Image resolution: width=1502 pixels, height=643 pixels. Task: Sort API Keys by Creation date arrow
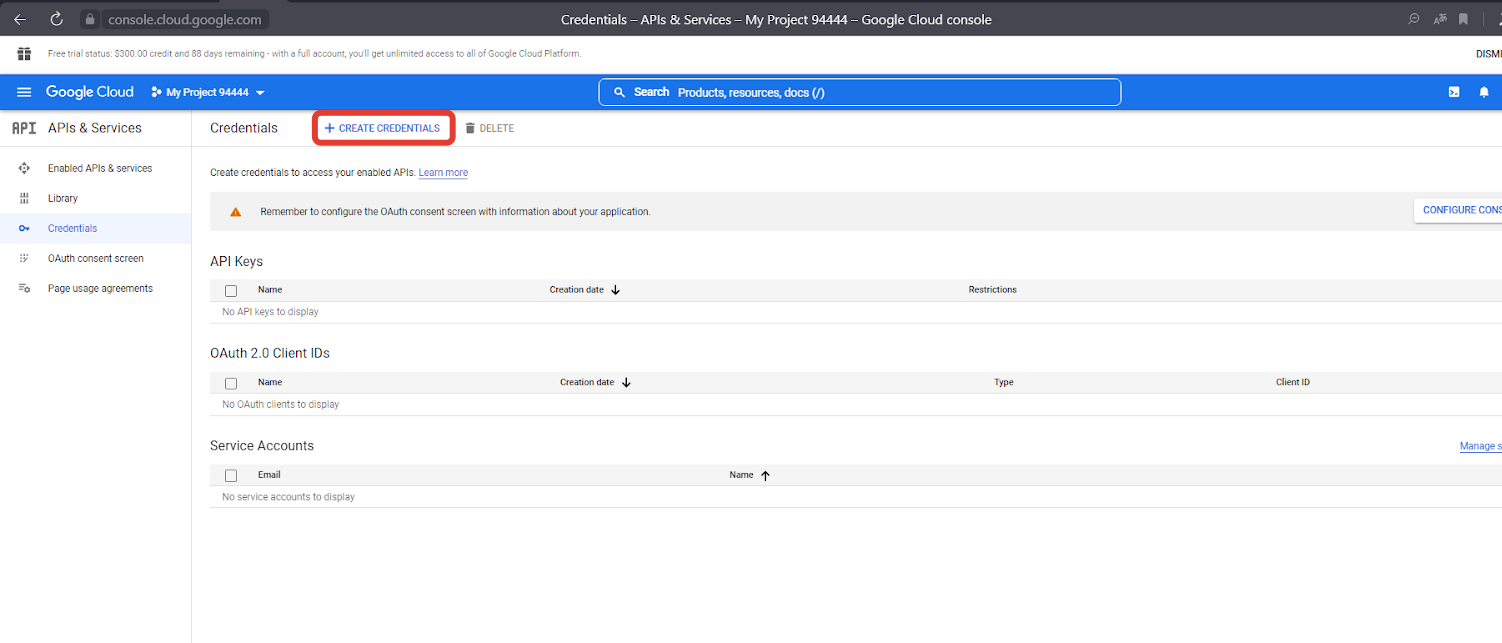point(615,290)
